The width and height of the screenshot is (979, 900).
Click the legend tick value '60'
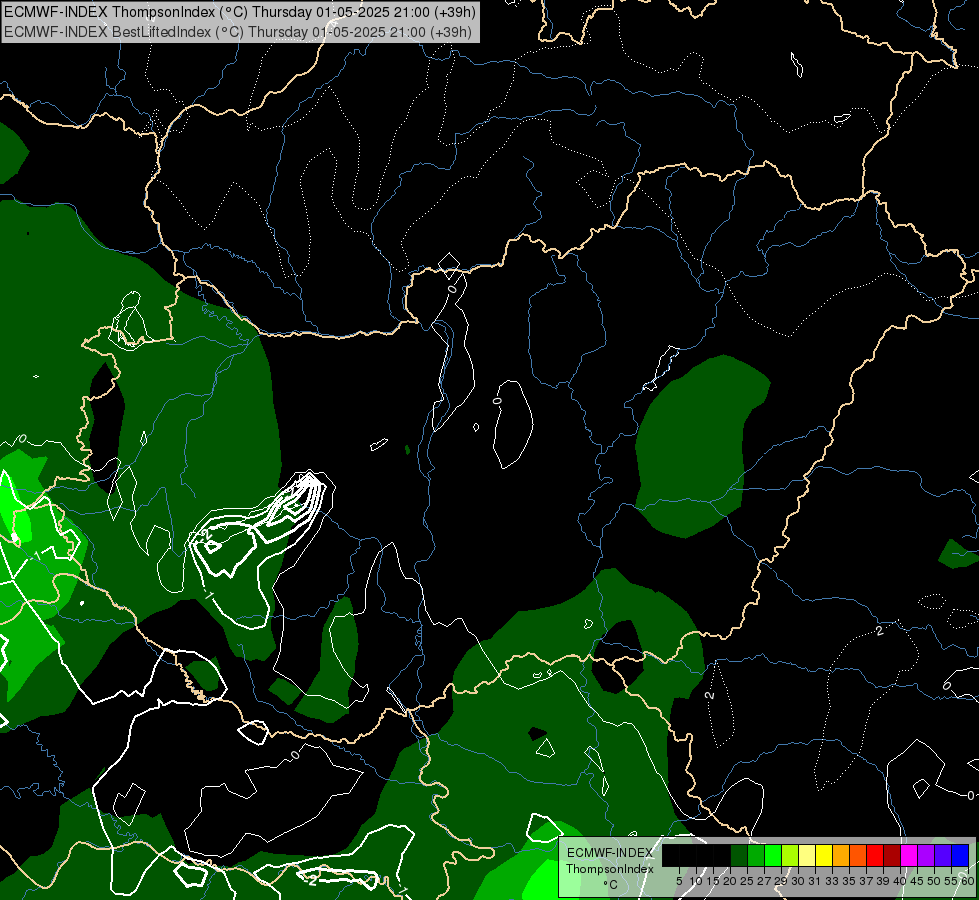pyautogui.click(x=968, y=881)
